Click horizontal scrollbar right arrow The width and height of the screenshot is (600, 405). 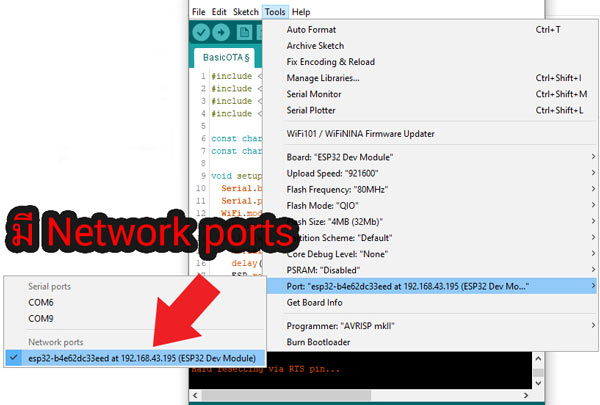click(526, 395)
